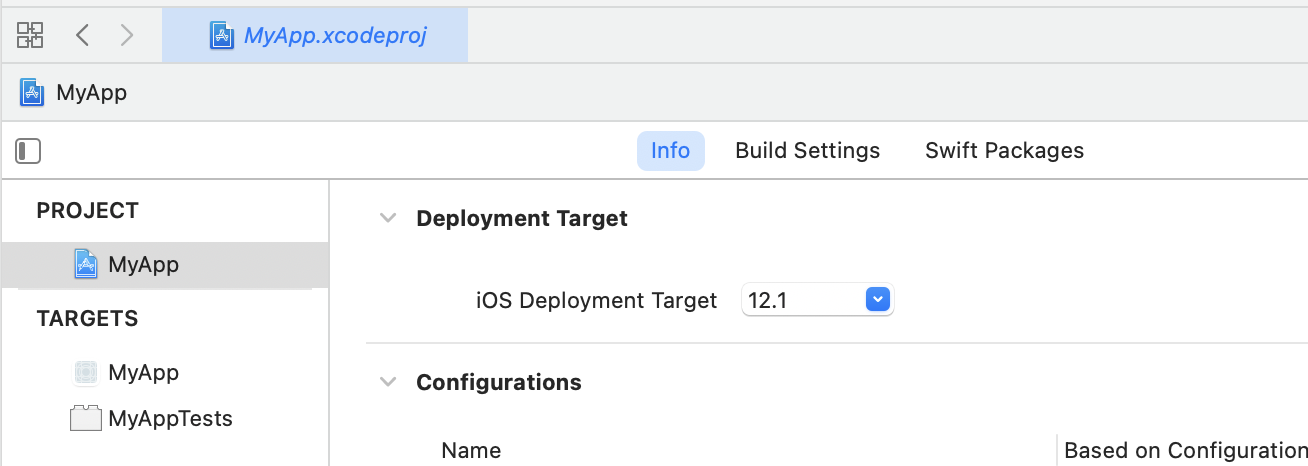
Task: Switch to the Build Settings tab
Action: tap(808, 150)
